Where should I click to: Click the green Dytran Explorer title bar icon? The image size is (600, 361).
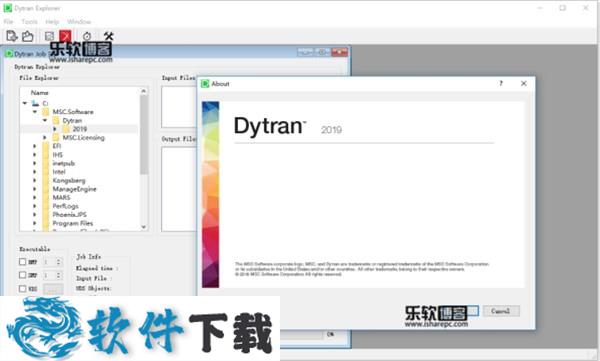[x=7, y=8]
